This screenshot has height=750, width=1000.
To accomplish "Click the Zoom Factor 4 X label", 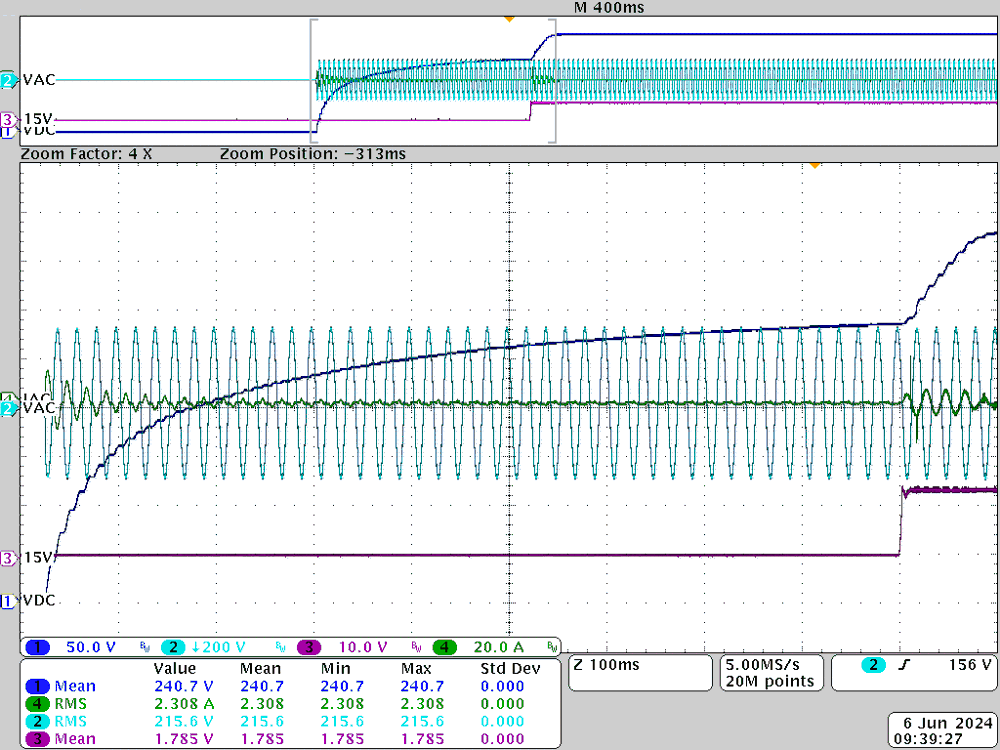I will pos(87,154).
